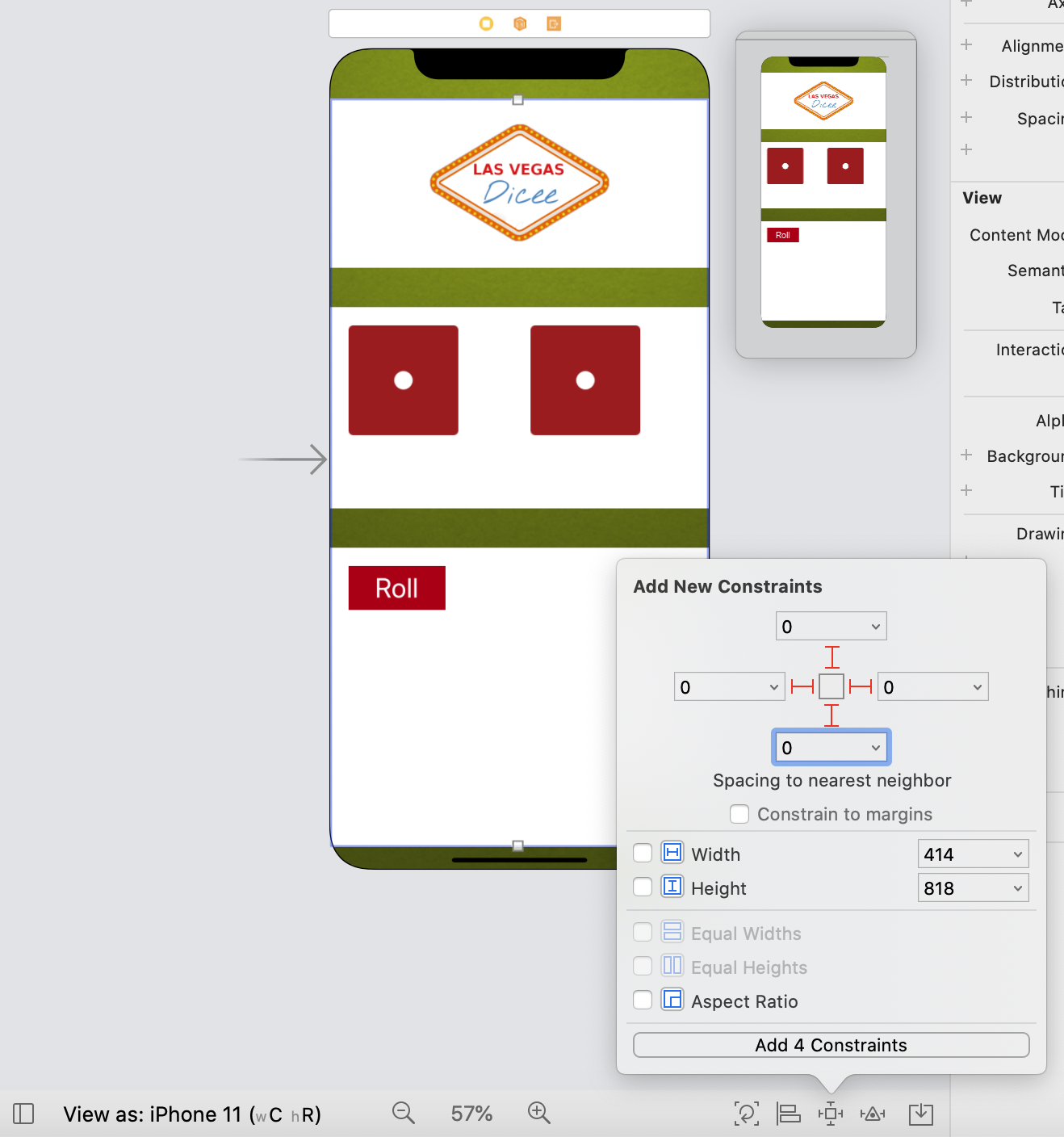Click the minimap preview thumbnail
The image size is (1064, 1137).
point(823,192)
